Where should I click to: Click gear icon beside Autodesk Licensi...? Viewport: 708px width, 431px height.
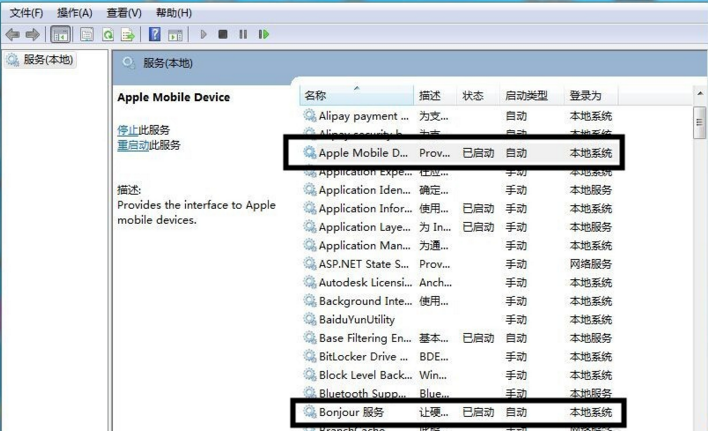(x=310, y=282)
